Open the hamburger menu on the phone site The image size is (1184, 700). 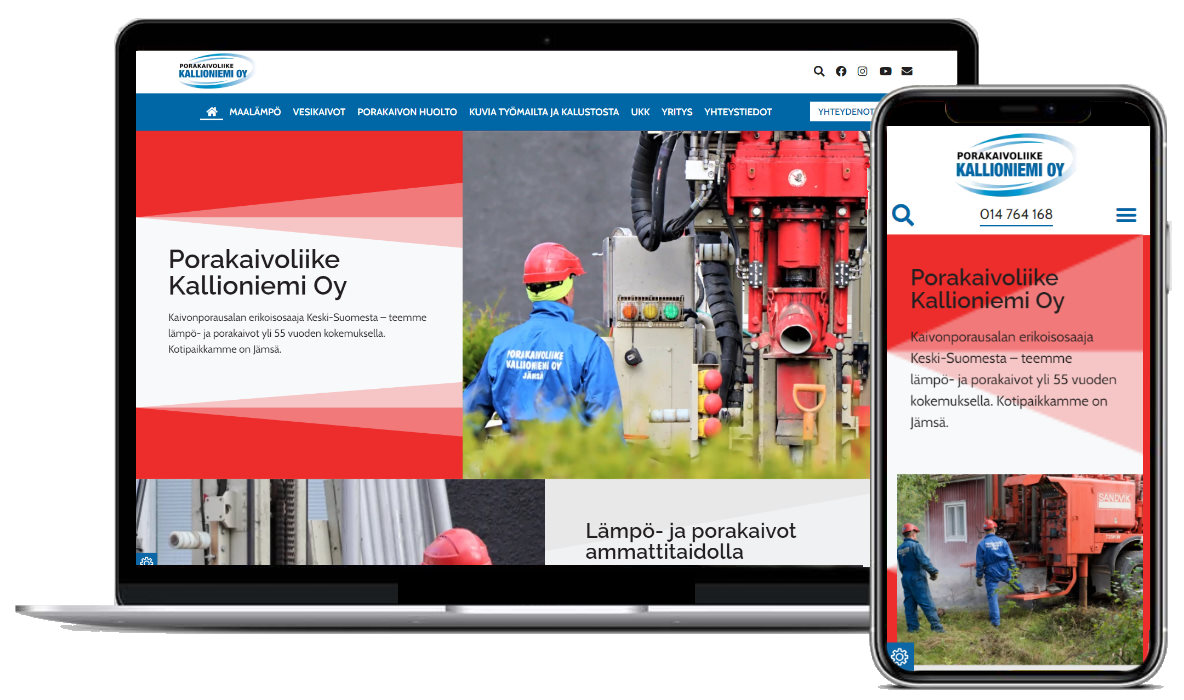(x=1126, y=215)
